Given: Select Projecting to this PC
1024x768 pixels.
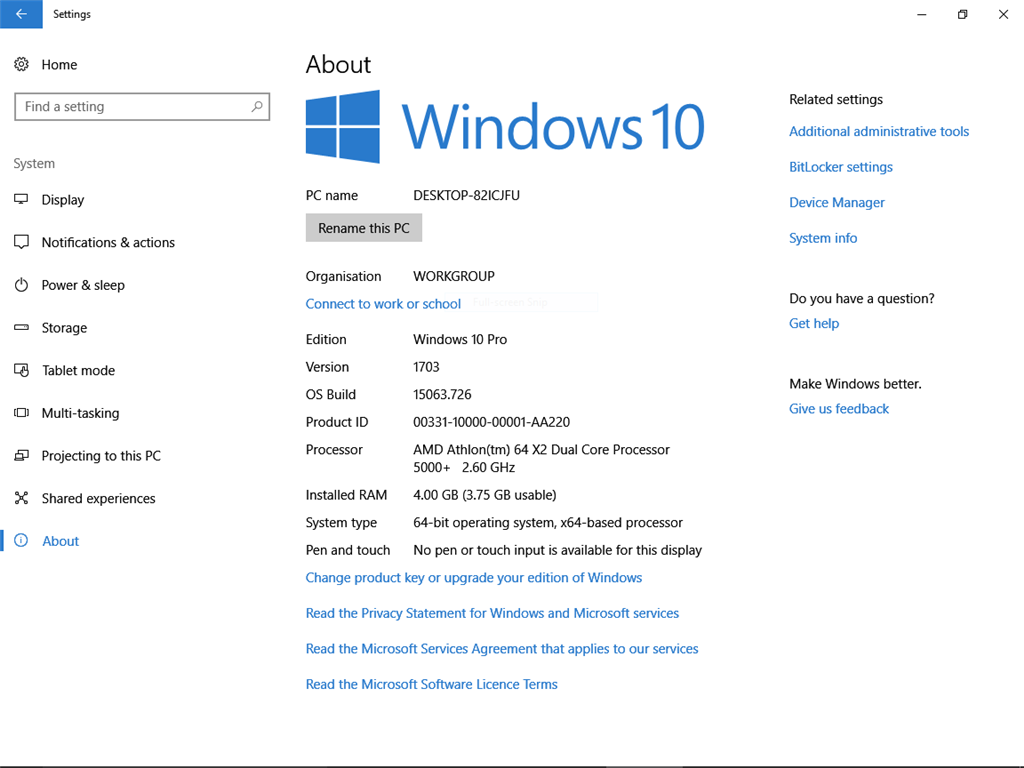Looking at the screenshot, I should coord(101,456).
